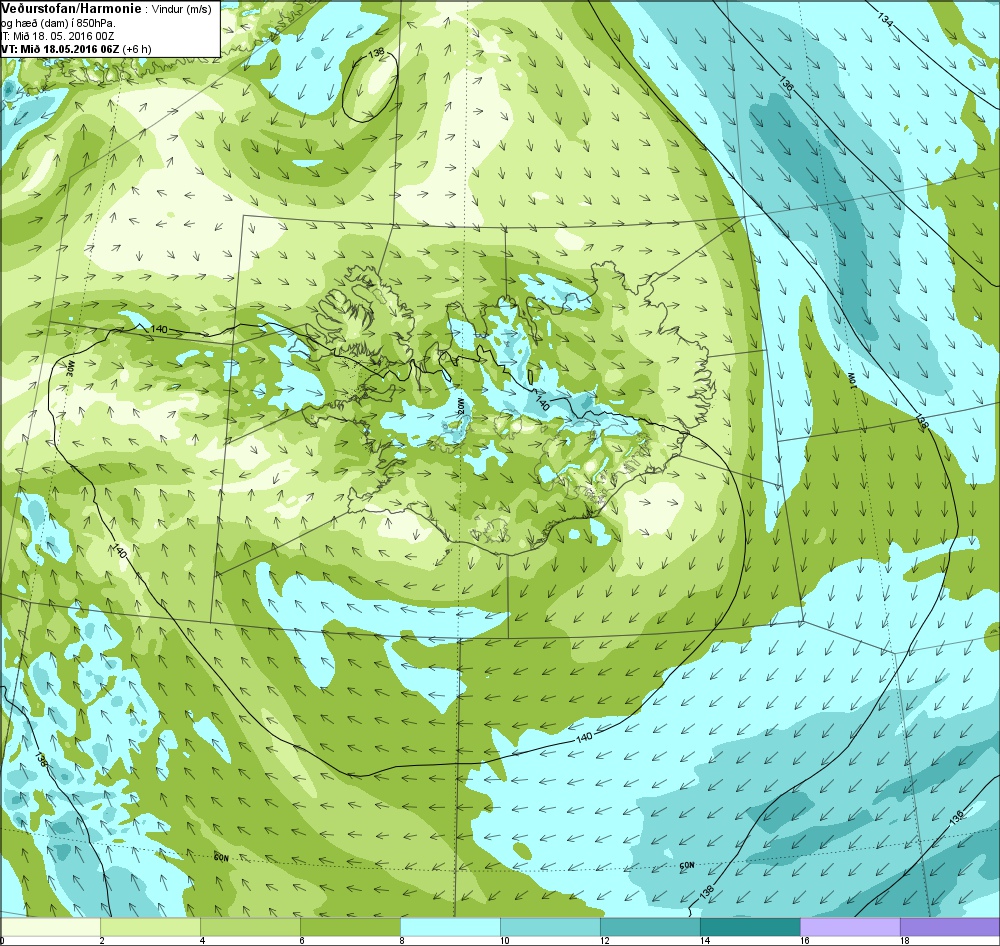
Task: Click the legend value "8"
Action: coord(401,940)
